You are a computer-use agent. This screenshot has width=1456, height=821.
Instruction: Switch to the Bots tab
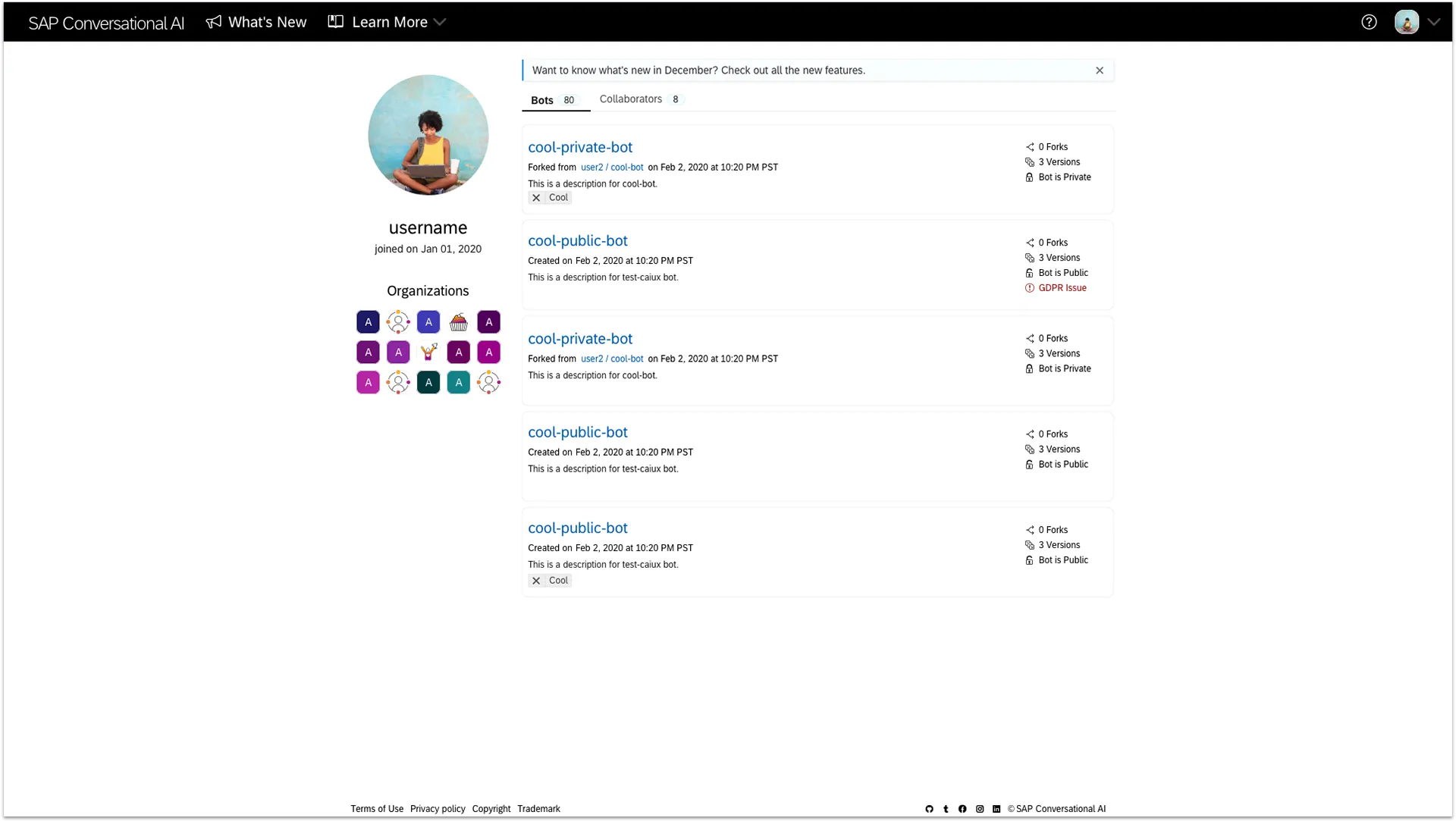555,100
